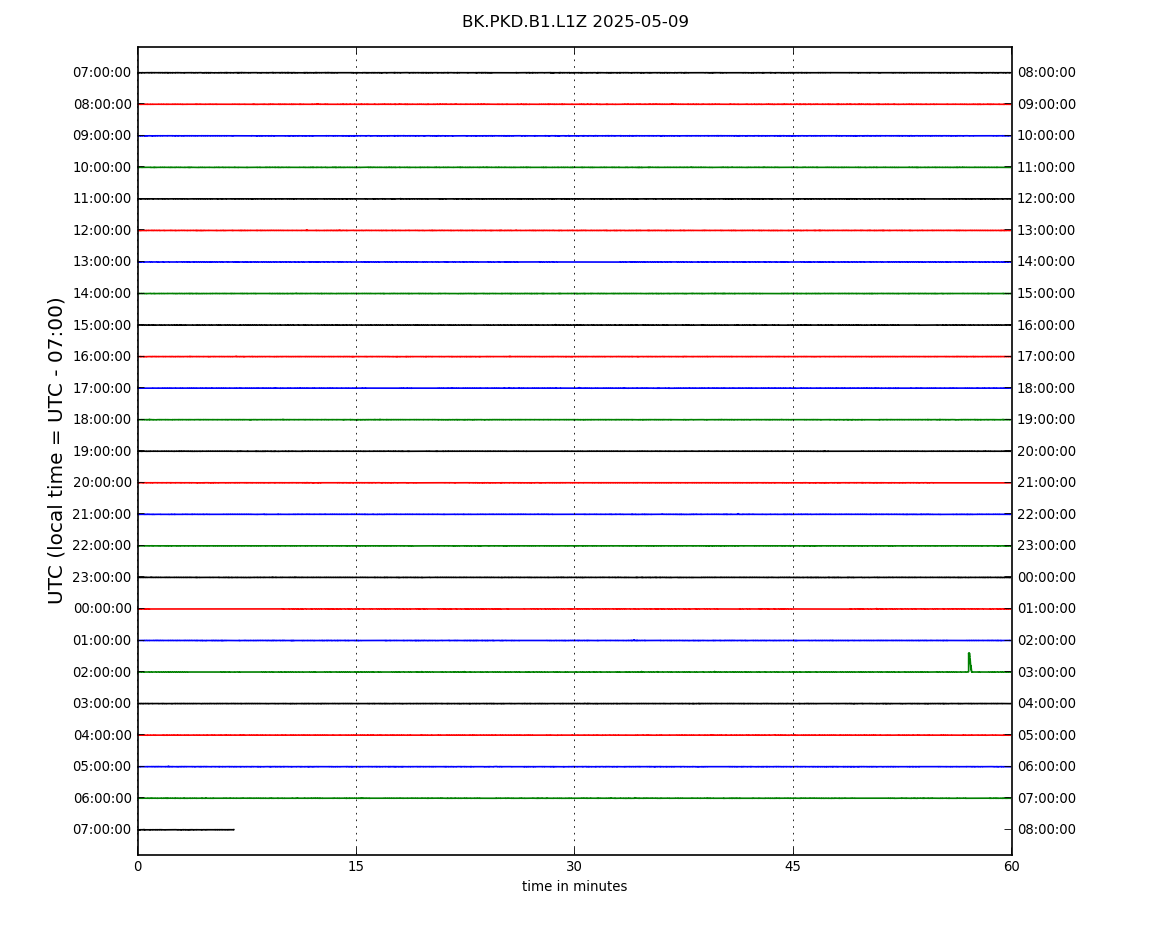Click the x-axis tick label 15
1150x950 pixels.
[x=356, y=866]
